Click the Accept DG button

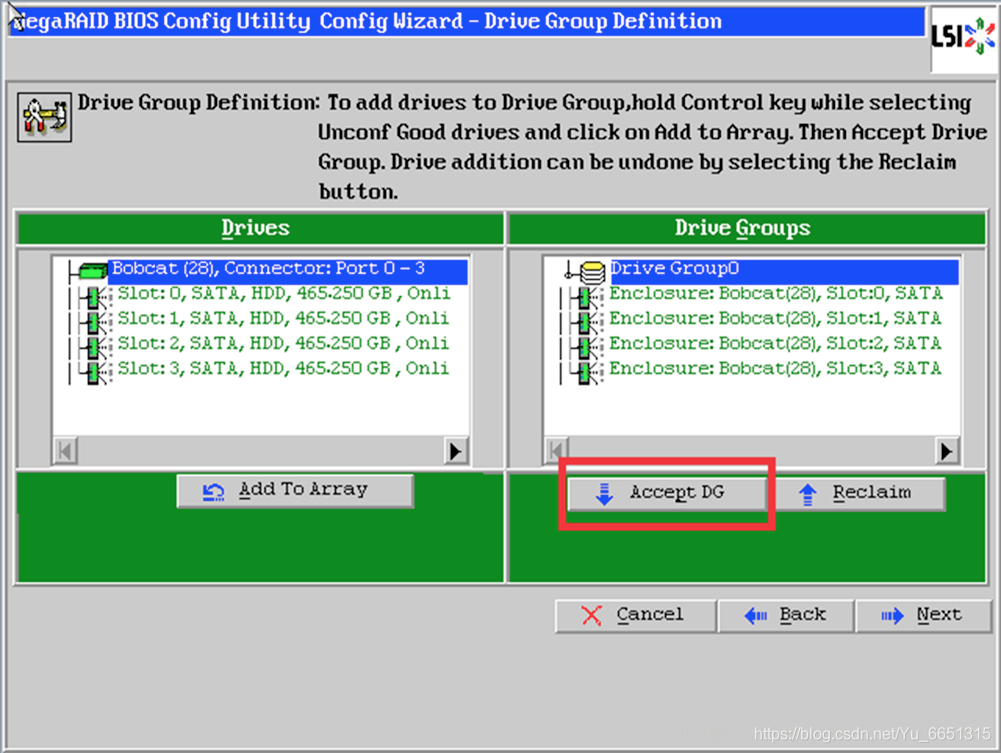click(x=667, y=493)
